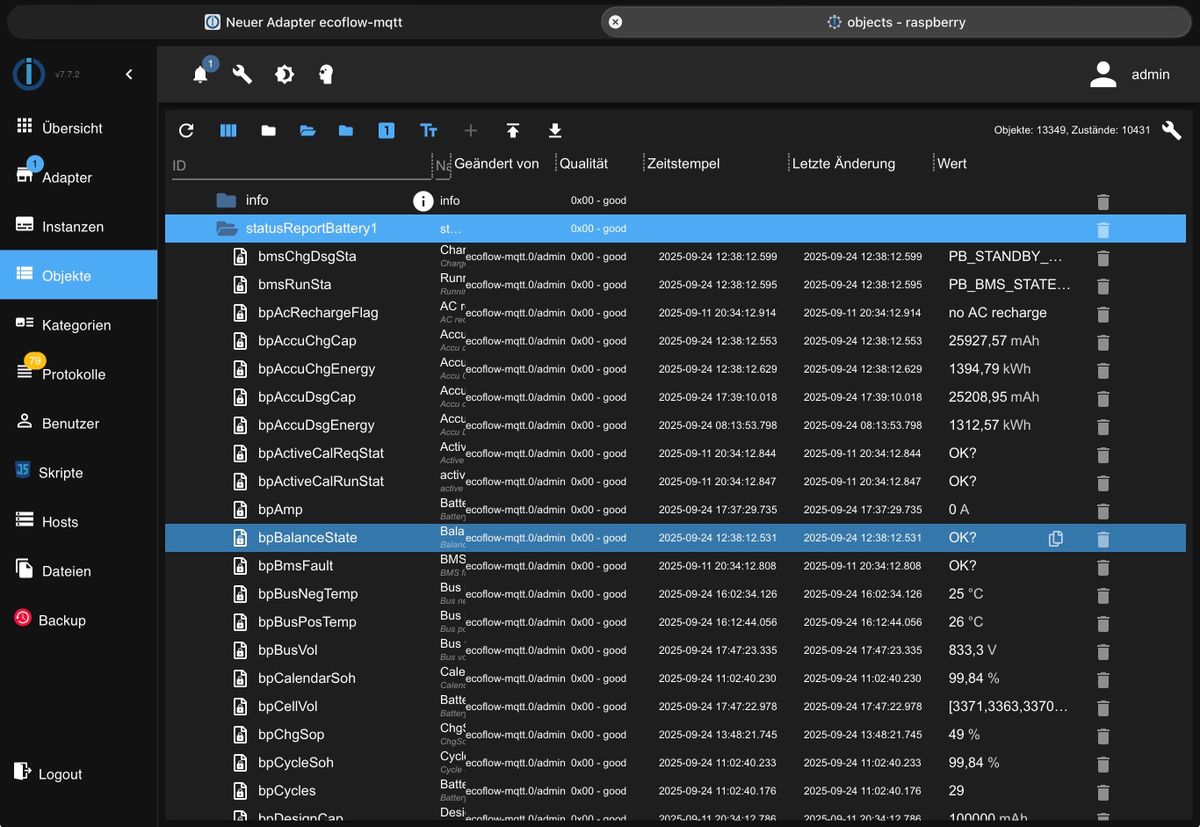
Task: Select Objekte in the sidebar
Action: pyautogui.click(x=78, y=275)
